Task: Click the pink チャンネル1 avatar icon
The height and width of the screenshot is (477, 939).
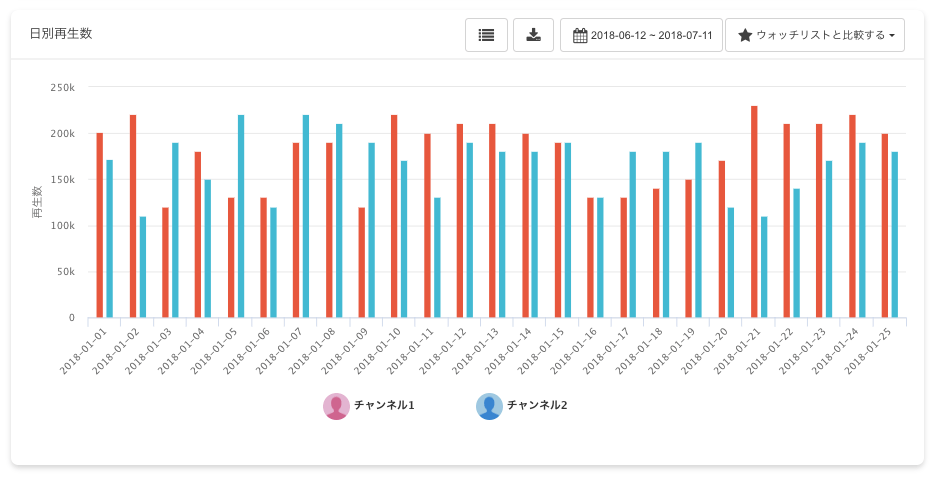Action: (x=336, y=406)
